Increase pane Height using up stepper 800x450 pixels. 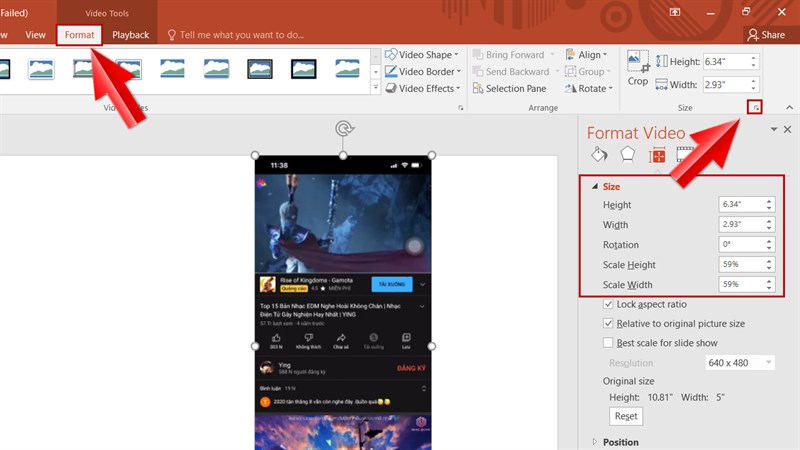point(769,201)
